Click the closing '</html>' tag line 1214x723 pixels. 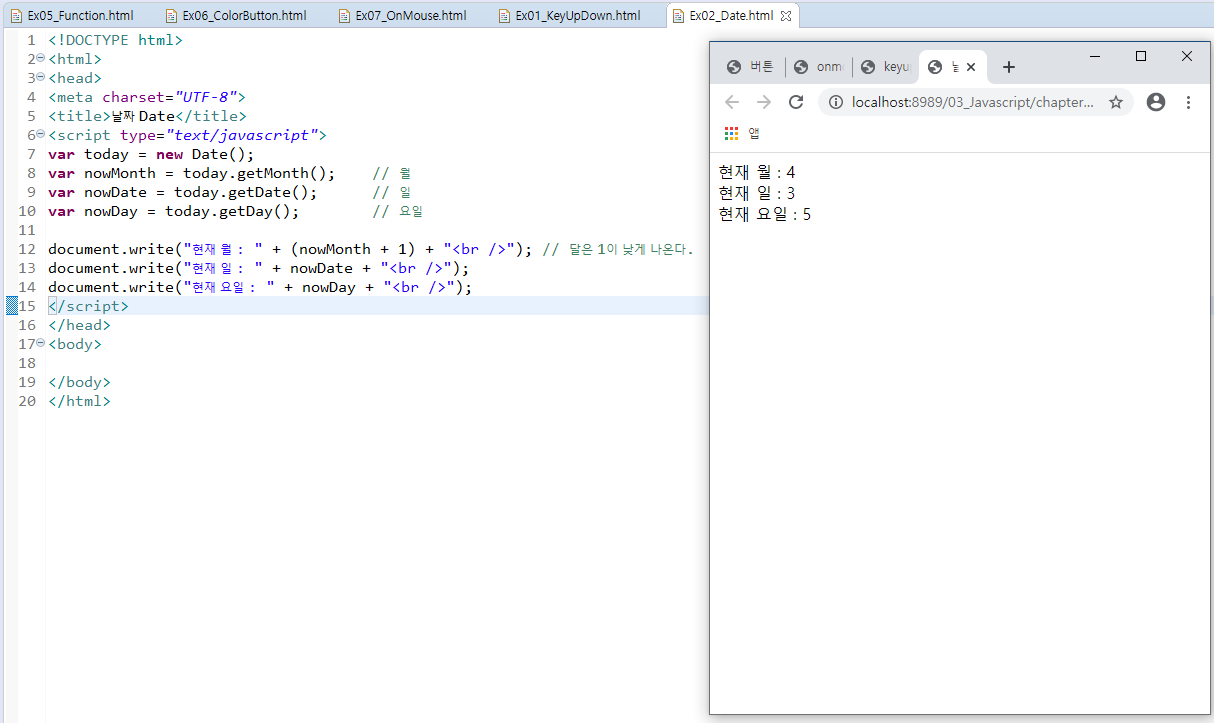click(79, 401)
